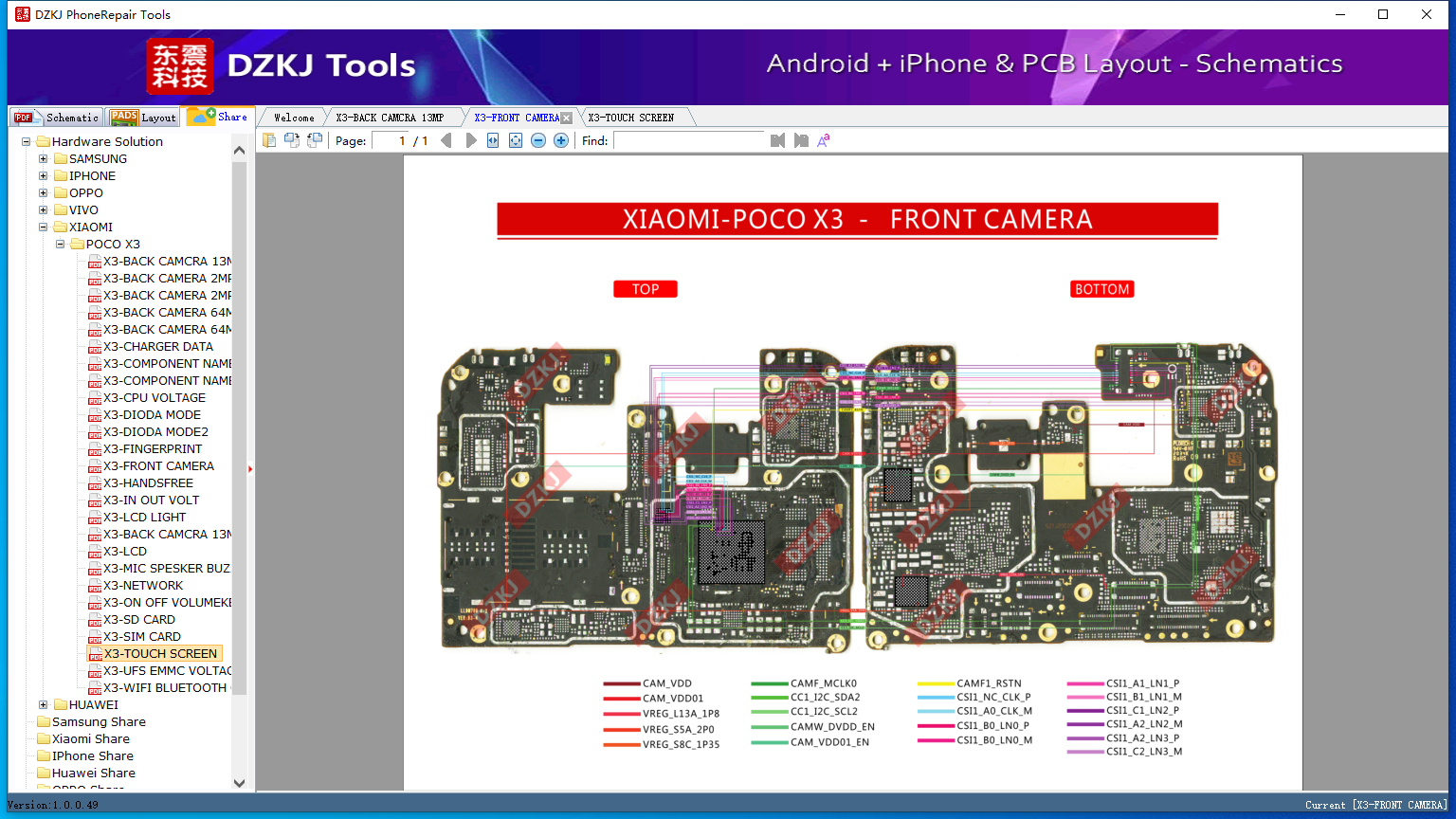
Task: Open X3-UFS EMMC VOLTAGE document
Action: [x=168, y=671]
